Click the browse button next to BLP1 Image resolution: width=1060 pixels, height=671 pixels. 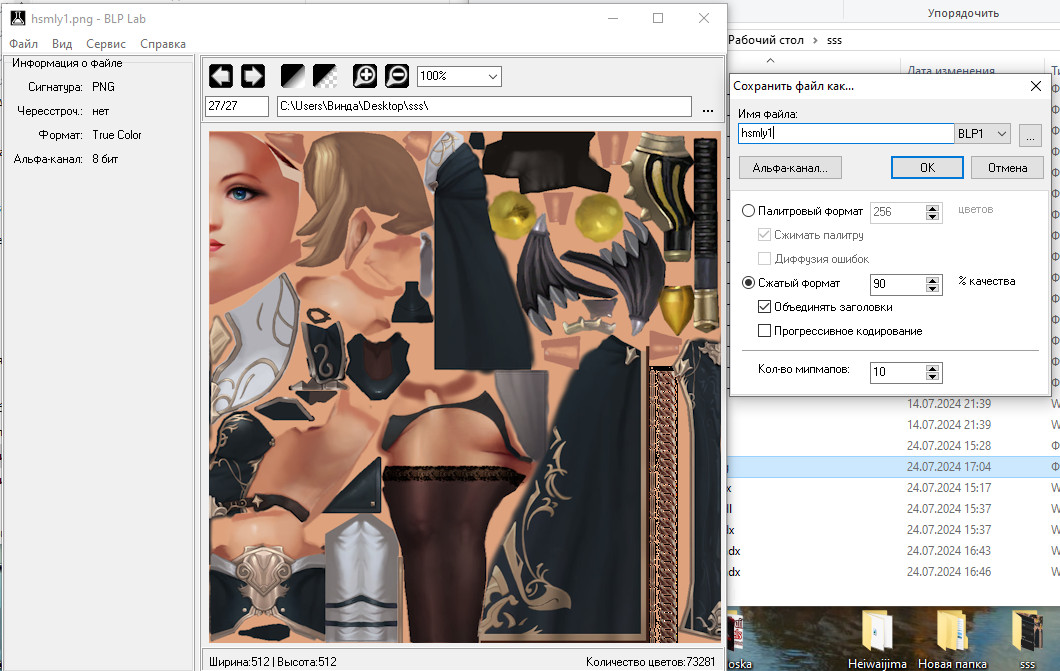pyautogui.click(x=1030, y=135)
